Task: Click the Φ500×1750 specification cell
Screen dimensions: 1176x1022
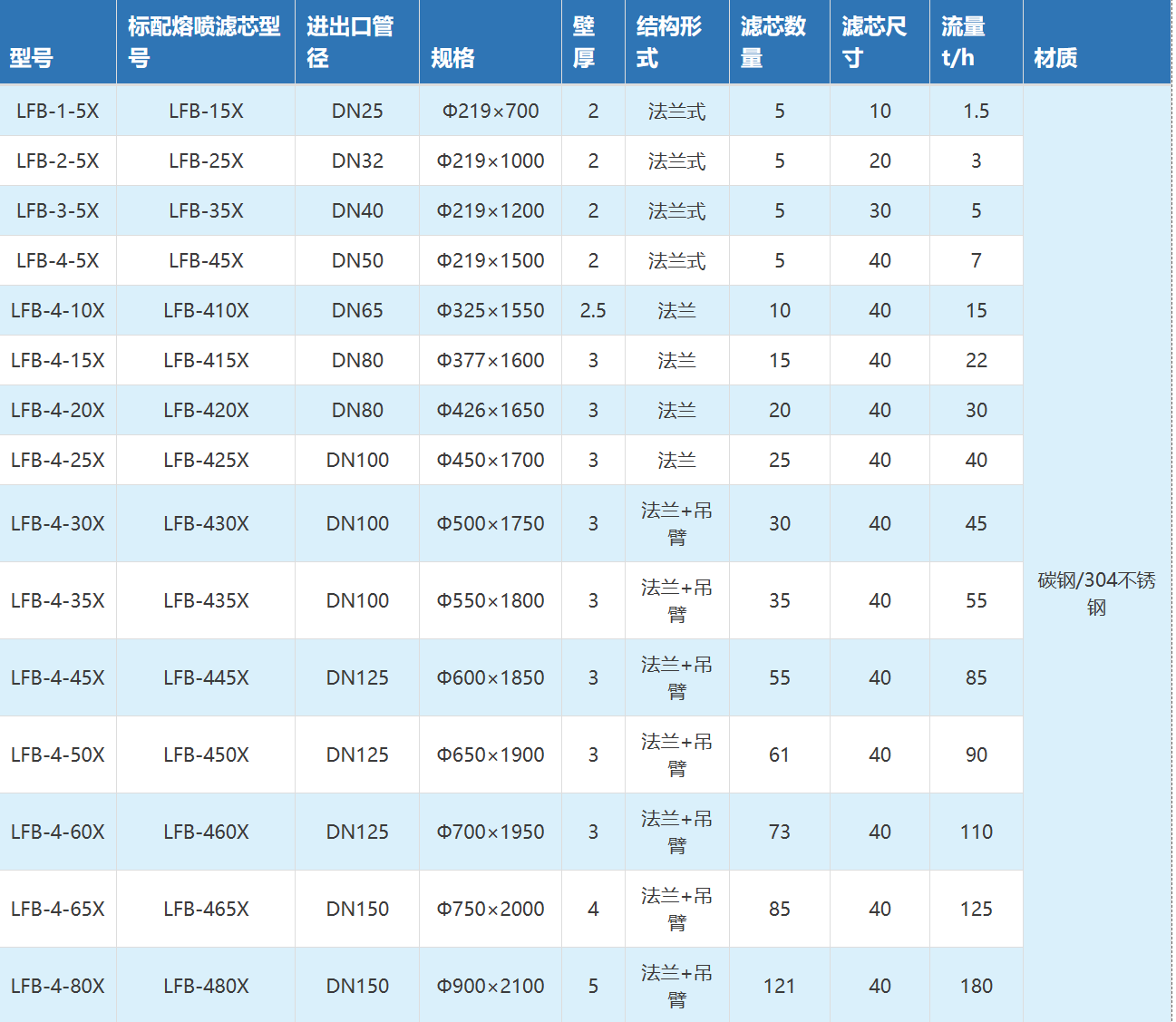Action: (x=491, y=523)
